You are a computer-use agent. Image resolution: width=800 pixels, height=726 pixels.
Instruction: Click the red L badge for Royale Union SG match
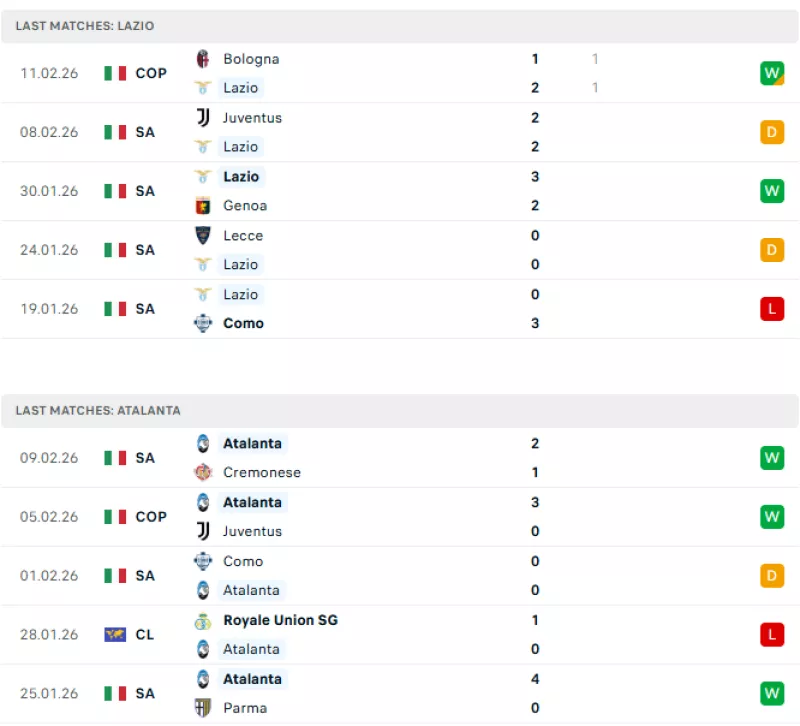pyautogui.click(x=771, y=635)
